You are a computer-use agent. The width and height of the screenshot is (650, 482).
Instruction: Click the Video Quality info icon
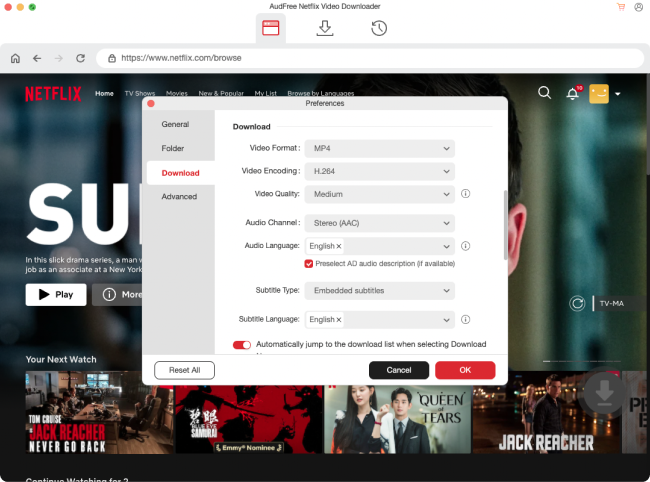point(466,194)
